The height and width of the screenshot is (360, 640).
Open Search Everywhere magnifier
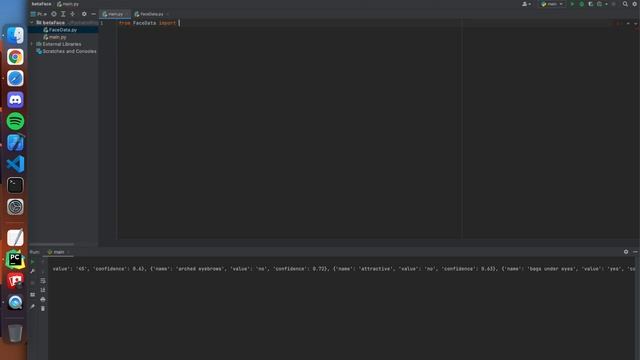click(x=625, y=4)
